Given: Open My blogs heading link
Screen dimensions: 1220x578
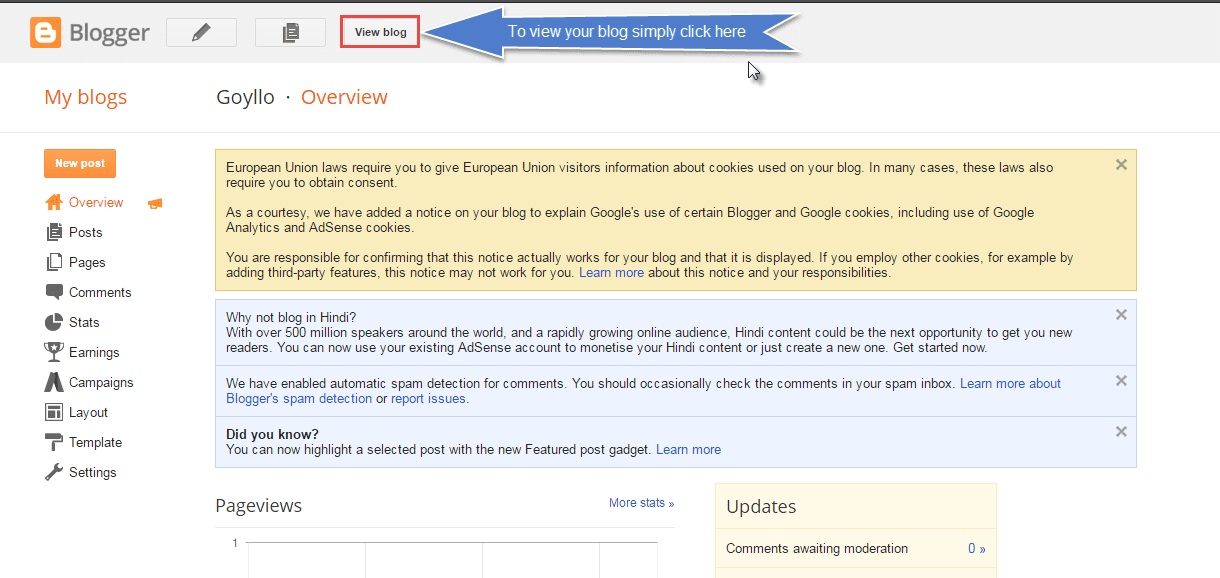Looking at the screenshot, I should [x=86, y=97].
